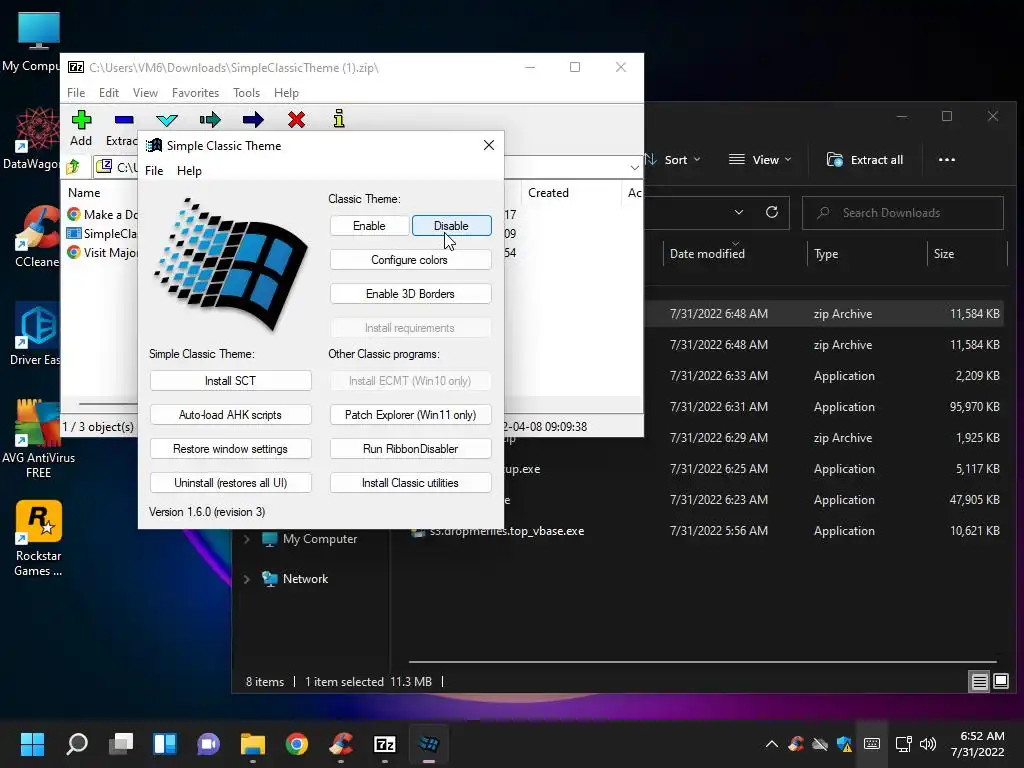Click the Explorer horizontal scrollbar
1024x768 pixels.
703,662
